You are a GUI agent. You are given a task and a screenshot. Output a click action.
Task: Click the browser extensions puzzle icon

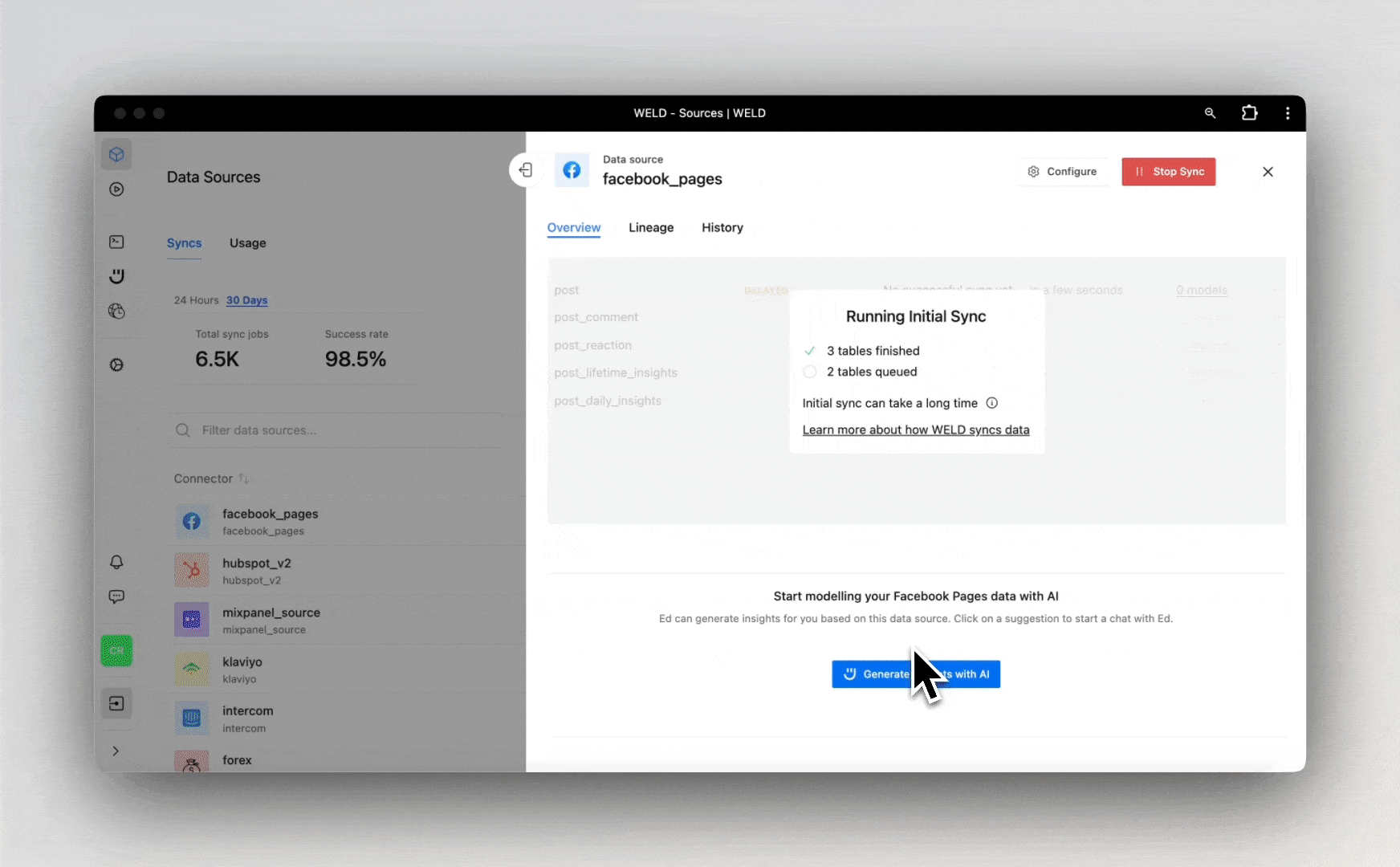[x=1249, y=113]
